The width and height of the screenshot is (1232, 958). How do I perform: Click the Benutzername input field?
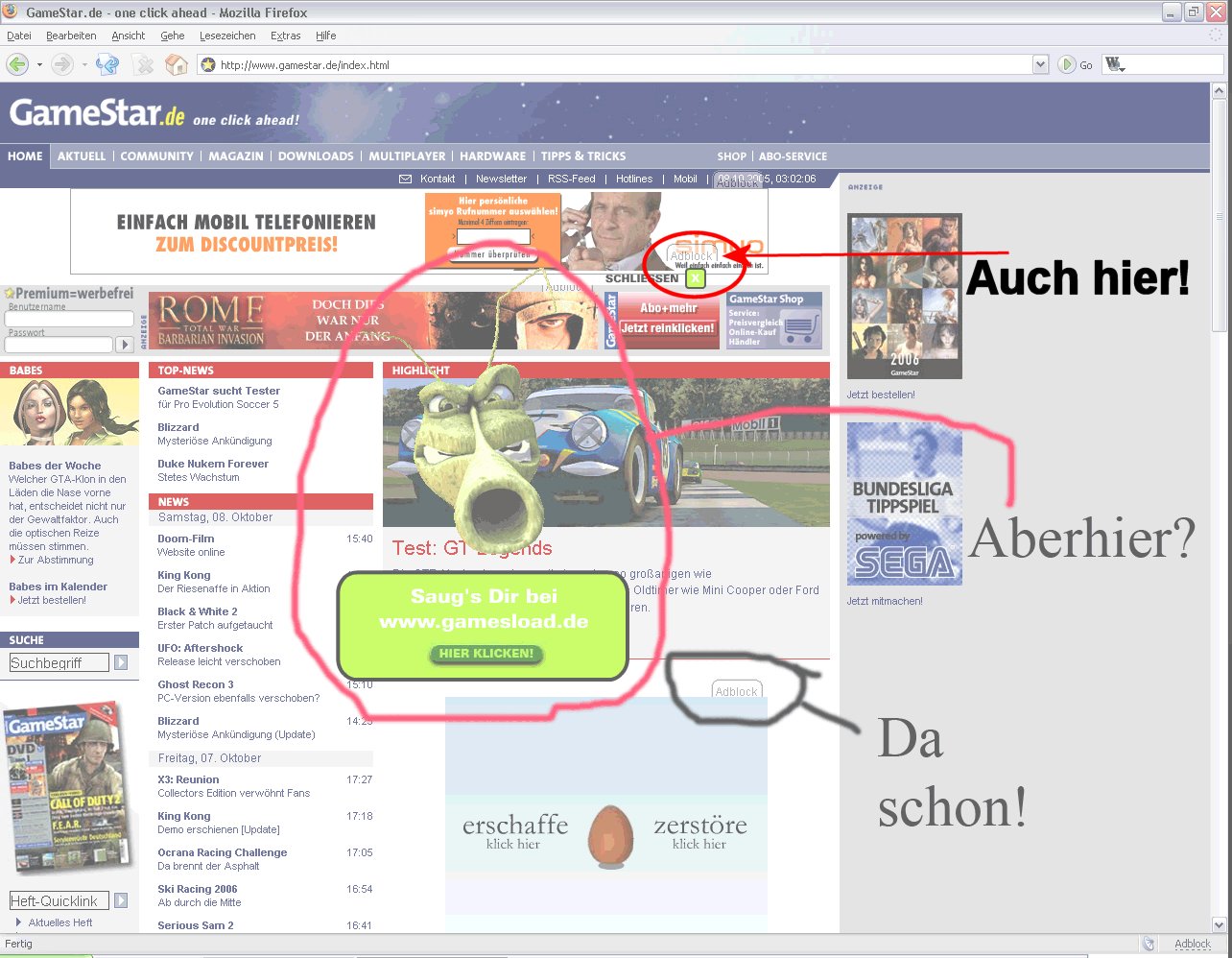coord(70,320)
